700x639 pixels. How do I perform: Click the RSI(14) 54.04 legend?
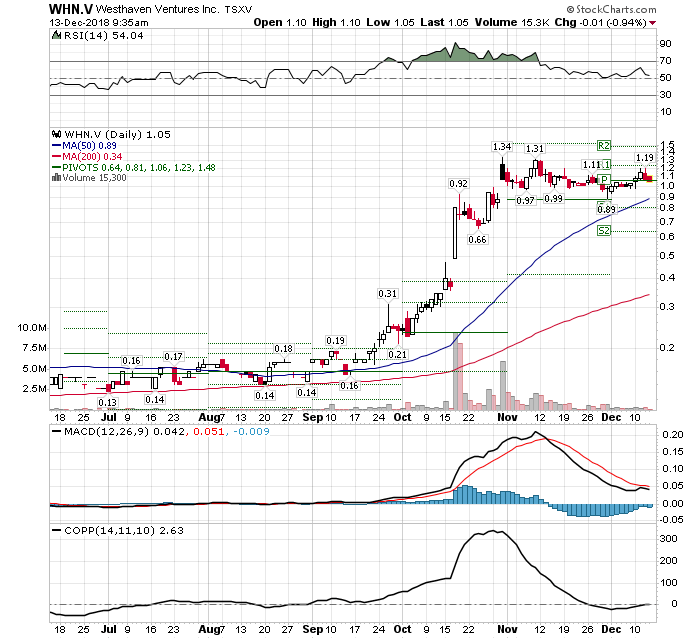pyautogui.click(x=104, y=36)
